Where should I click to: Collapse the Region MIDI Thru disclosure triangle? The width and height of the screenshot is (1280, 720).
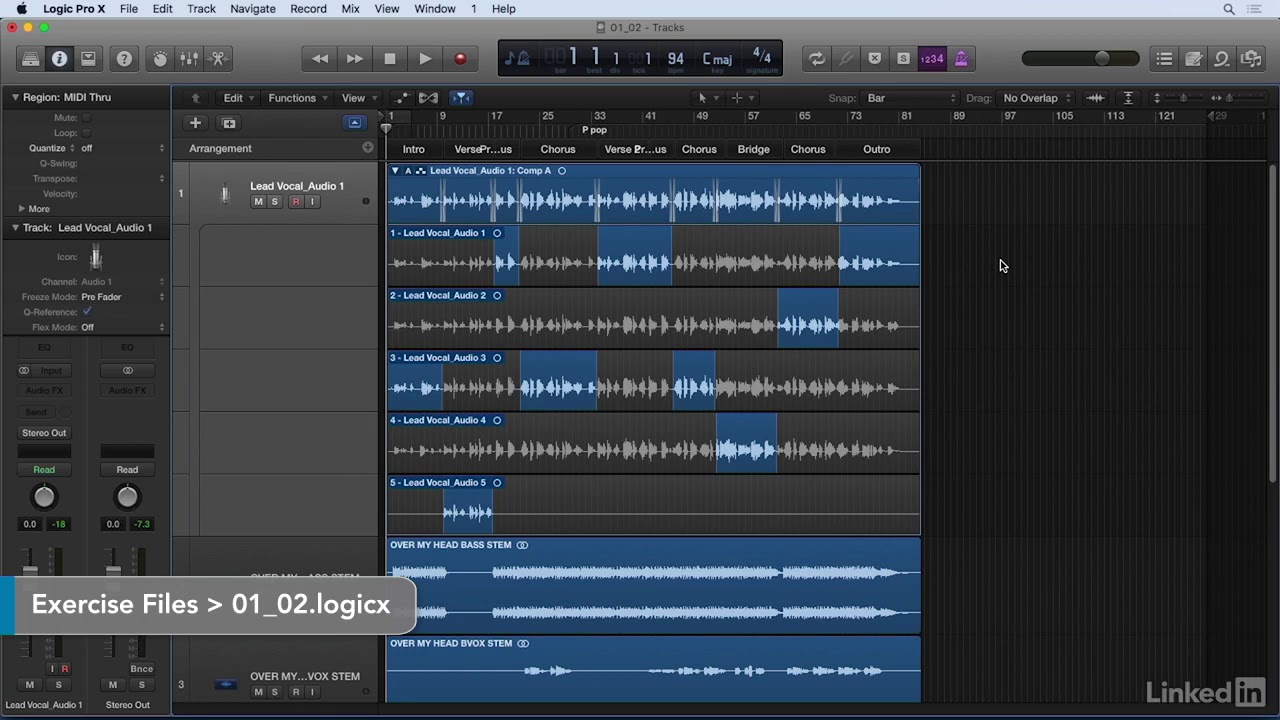pyautogui.click(x=15, y=97)
